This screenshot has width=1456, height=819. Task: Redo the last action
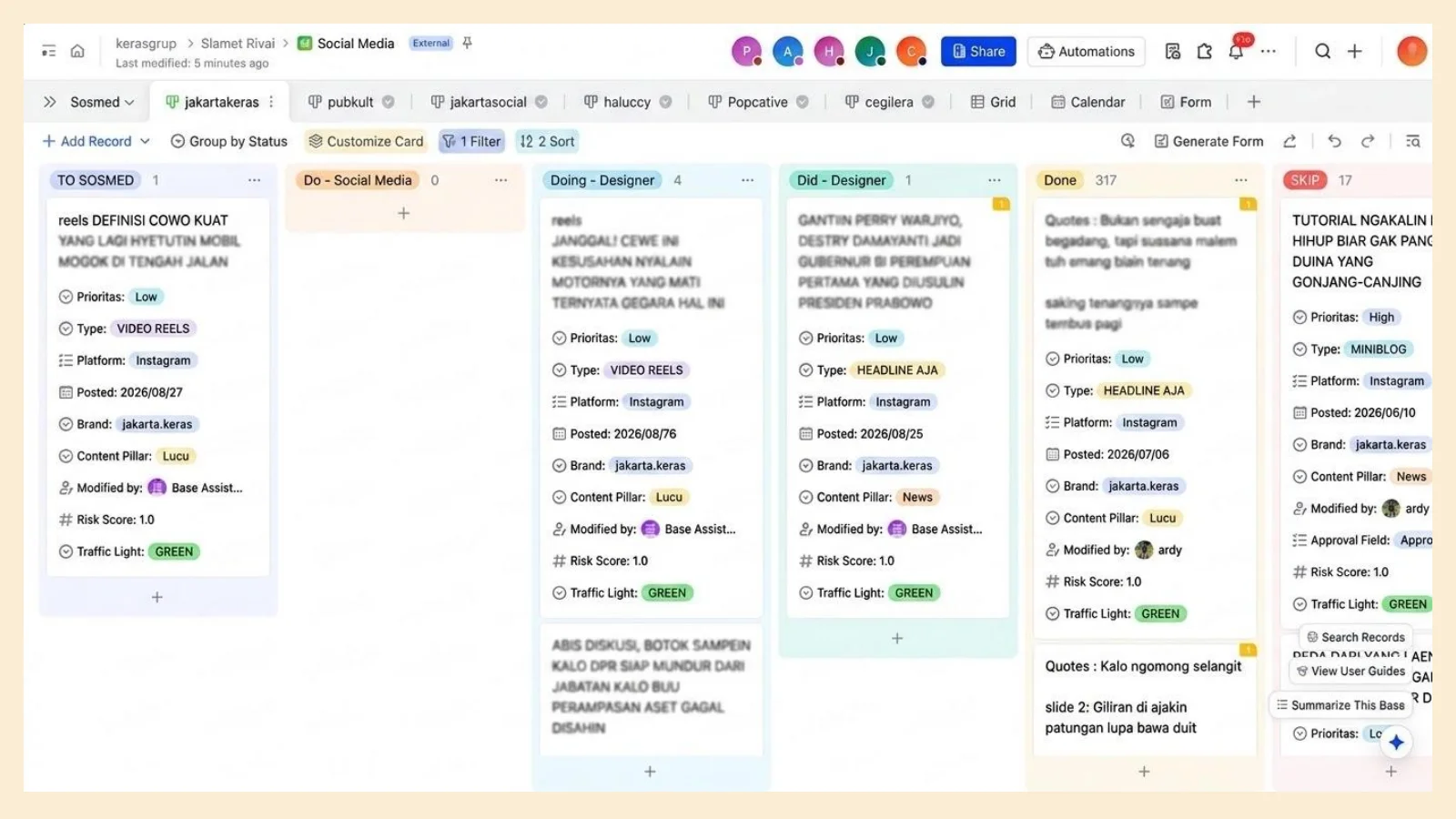click(1368, 141)
